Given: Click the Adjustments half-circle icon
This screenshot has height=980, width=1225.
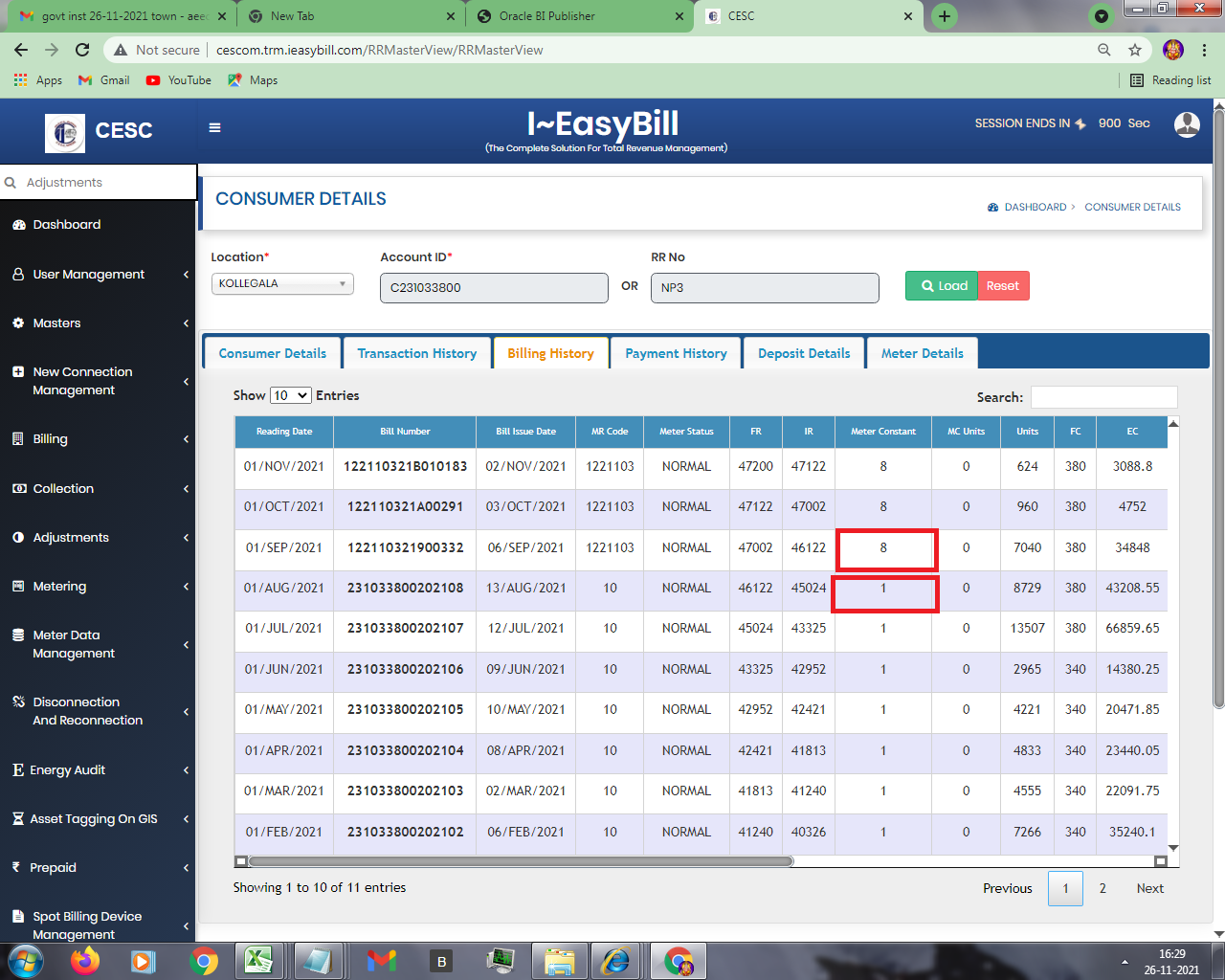Looking at the screenshot, I should coord(18,538).
